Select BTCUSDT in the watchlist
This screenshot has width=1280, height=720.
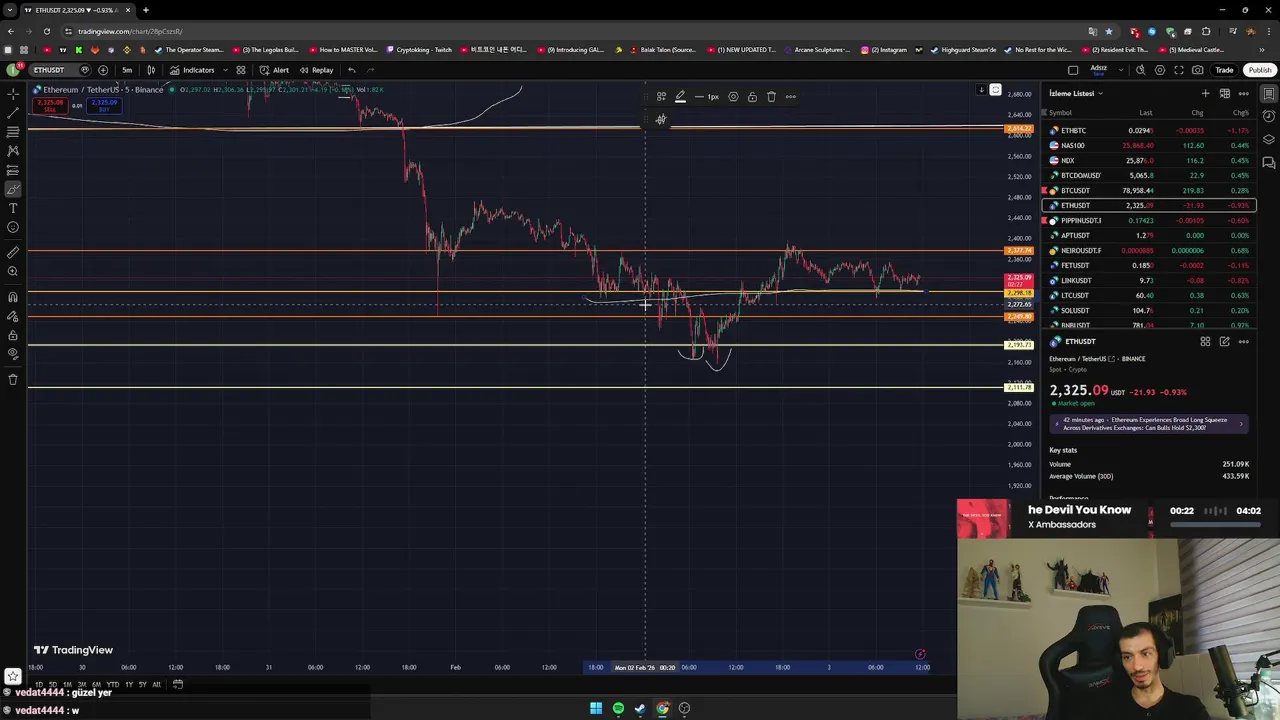coord(1148,190)
